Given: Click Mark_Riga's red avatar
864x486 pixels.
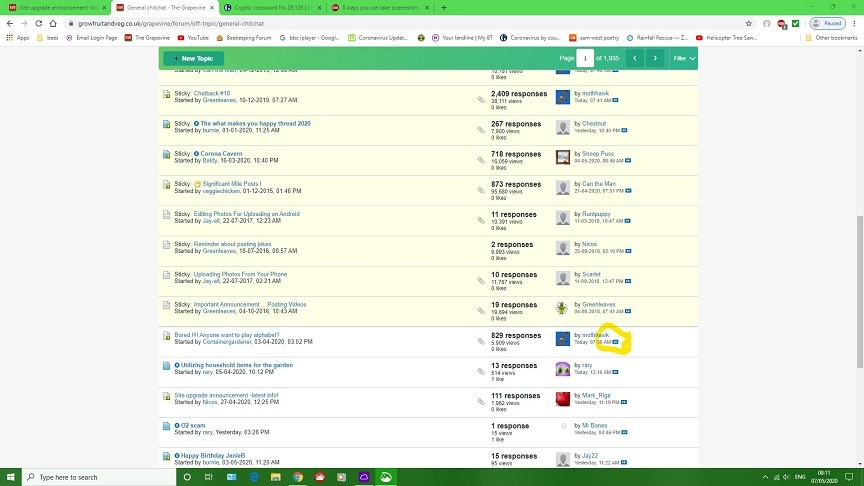Looking at the screenshot, I should coord(563,399).
